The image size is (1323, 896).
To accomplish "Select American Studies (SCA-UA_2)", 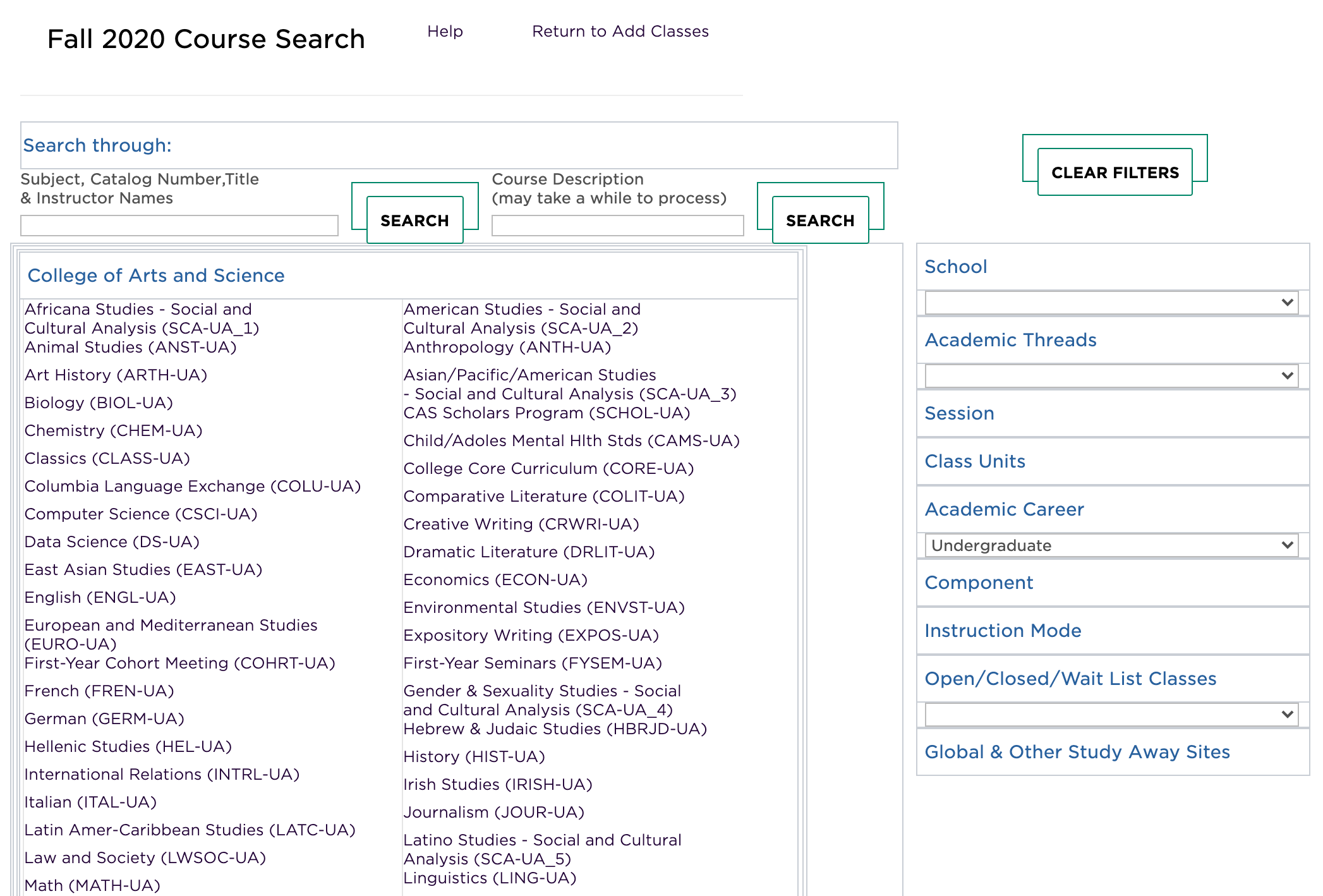I will pos(522,319).
